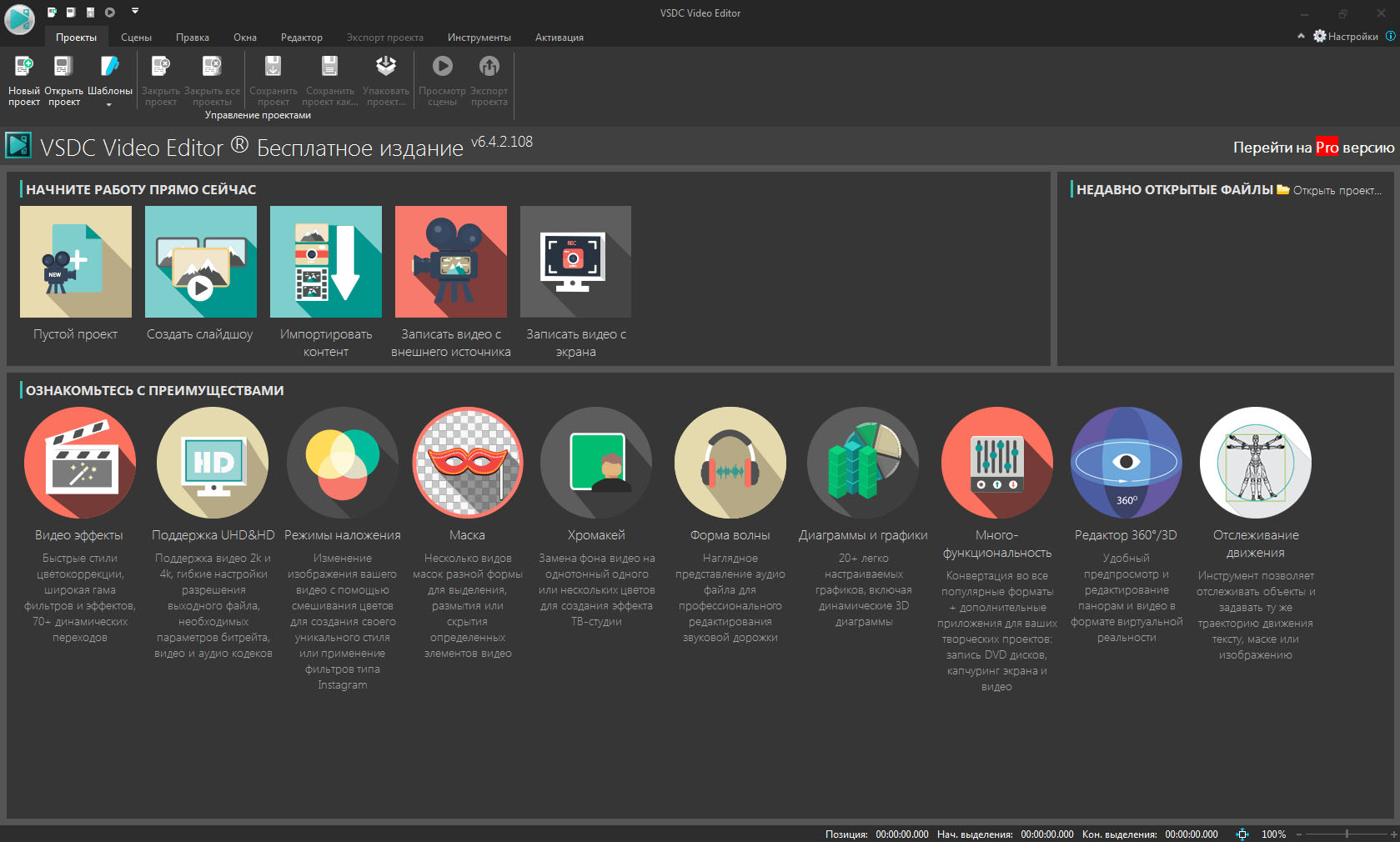1400x842 pixels.
Task: Click the zoom in plus button
Action: [1393, 834]
